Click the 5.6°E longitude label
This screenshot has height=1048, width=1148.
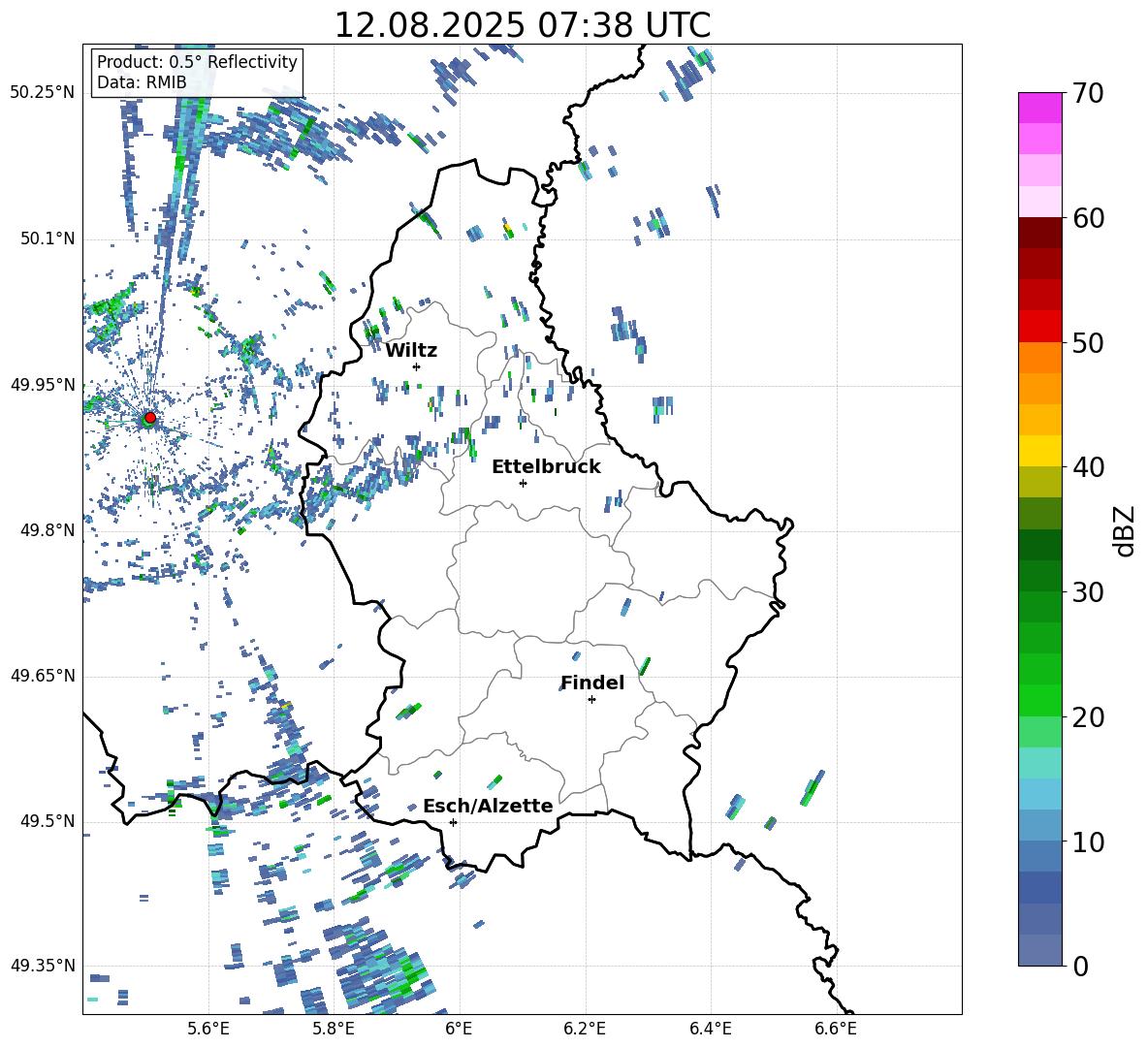[x=208, y=1029]
